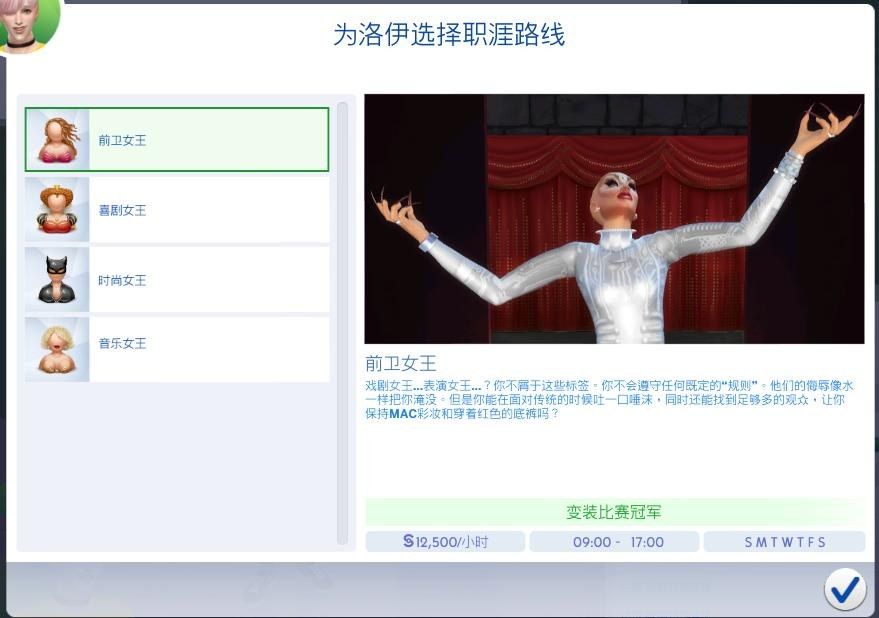Click the 洛伊 Sim portrait avatar

click(x=27, y=25)
